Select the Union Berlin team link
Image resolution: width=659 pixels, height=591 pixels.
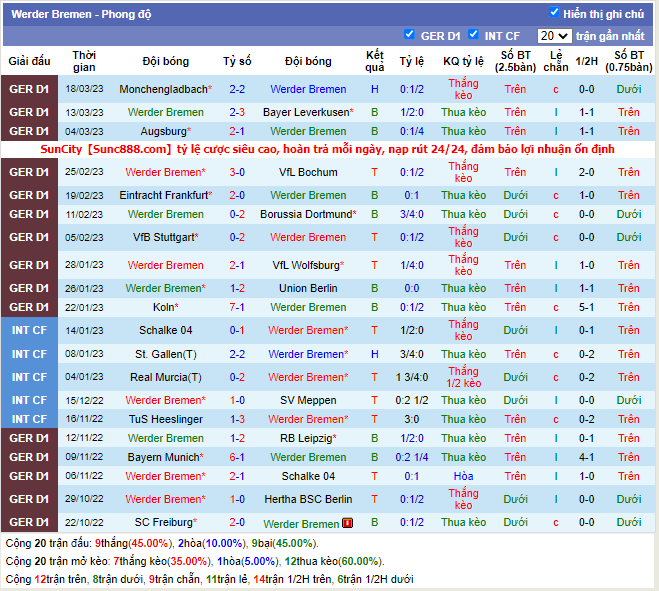coord(308,288)
